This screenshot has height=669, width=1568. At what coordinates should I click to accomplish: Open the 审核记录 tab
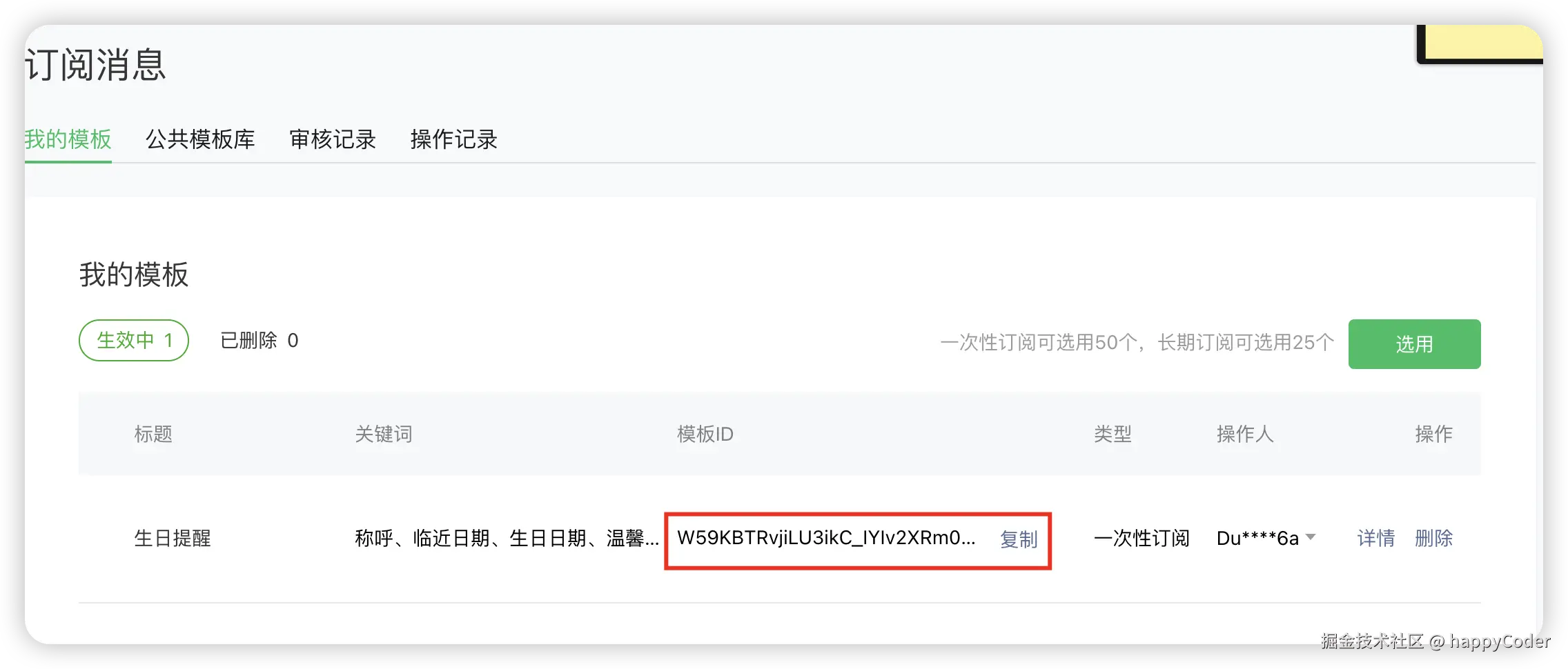(333, 139)
